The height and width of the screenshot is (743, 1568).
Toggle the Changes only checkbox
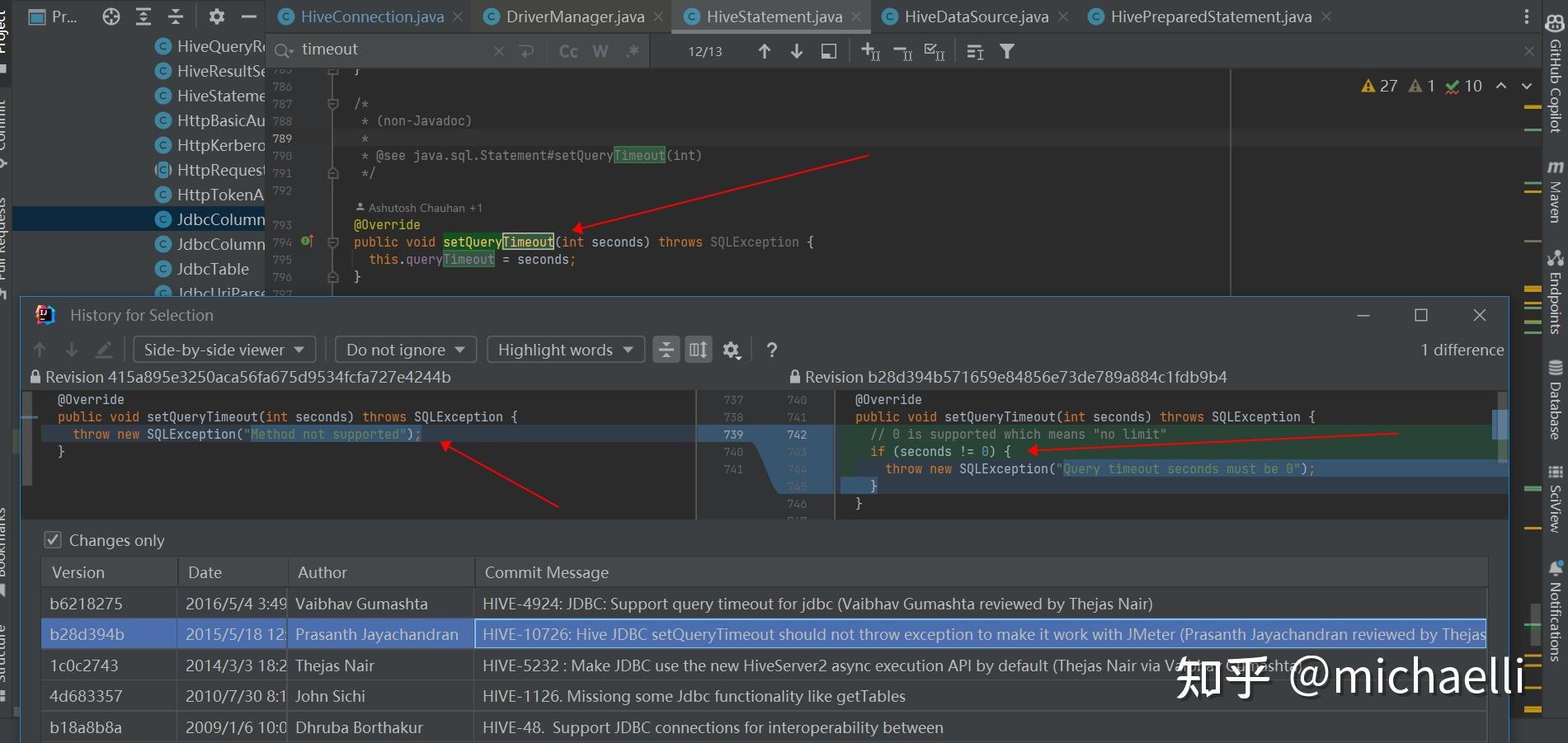coord(53,540)
